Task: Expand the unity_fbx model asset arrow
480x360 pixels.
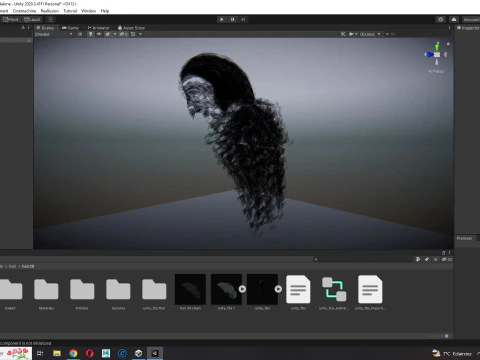Action: (278, 289)
